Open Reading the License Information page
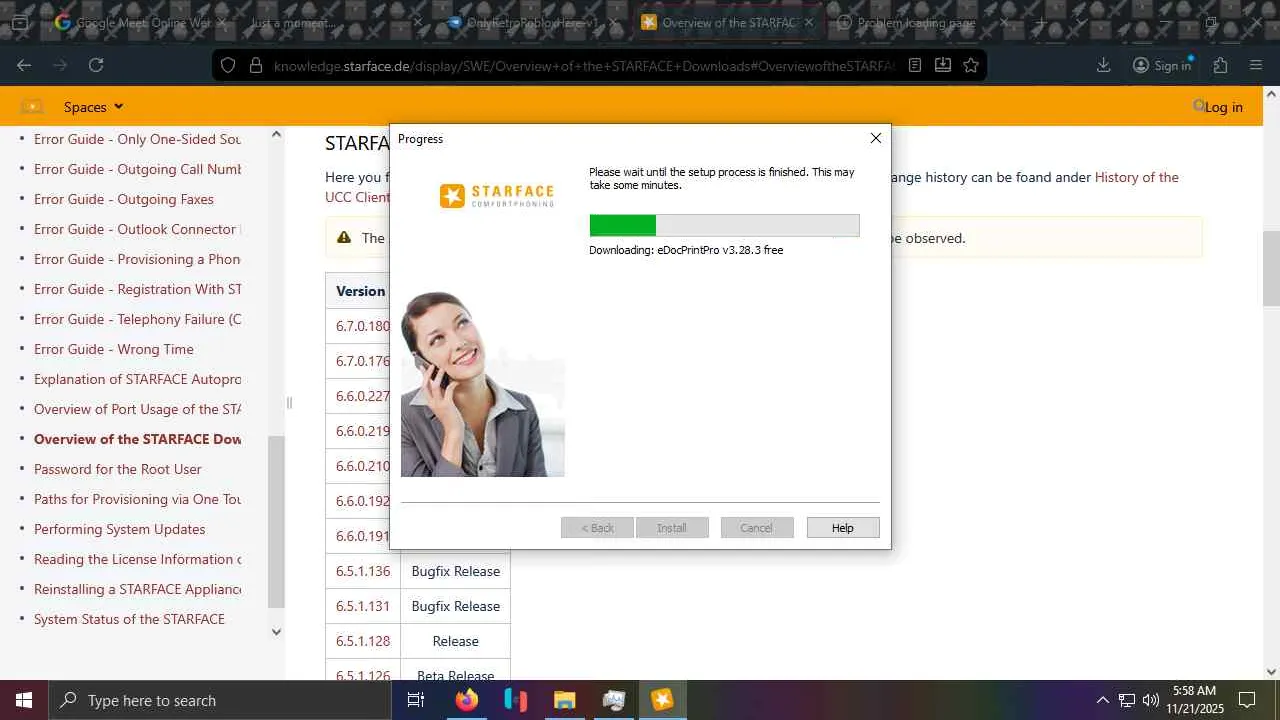The image size is (1280, 720). pyautogui.click(x=137, y=559)
